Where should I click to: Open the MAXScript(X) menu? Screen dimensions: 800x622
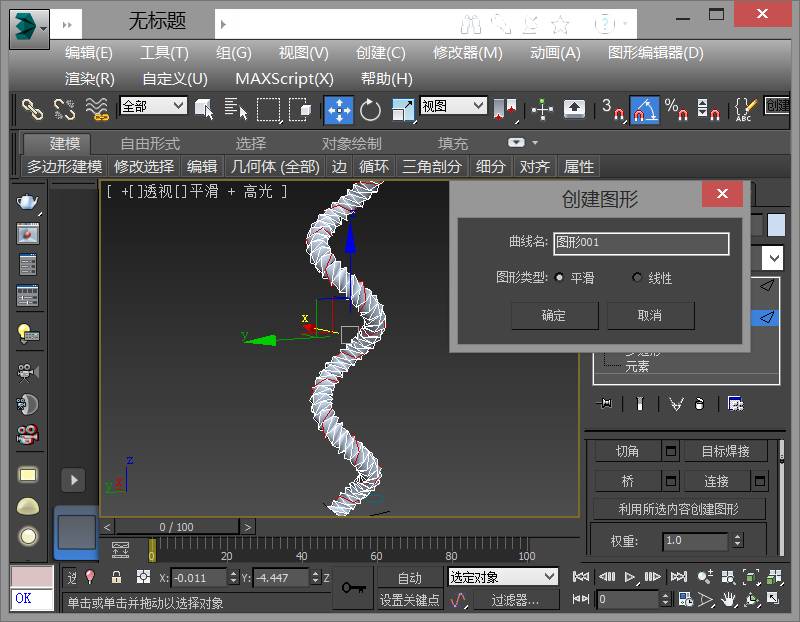[x=284, y=79]
